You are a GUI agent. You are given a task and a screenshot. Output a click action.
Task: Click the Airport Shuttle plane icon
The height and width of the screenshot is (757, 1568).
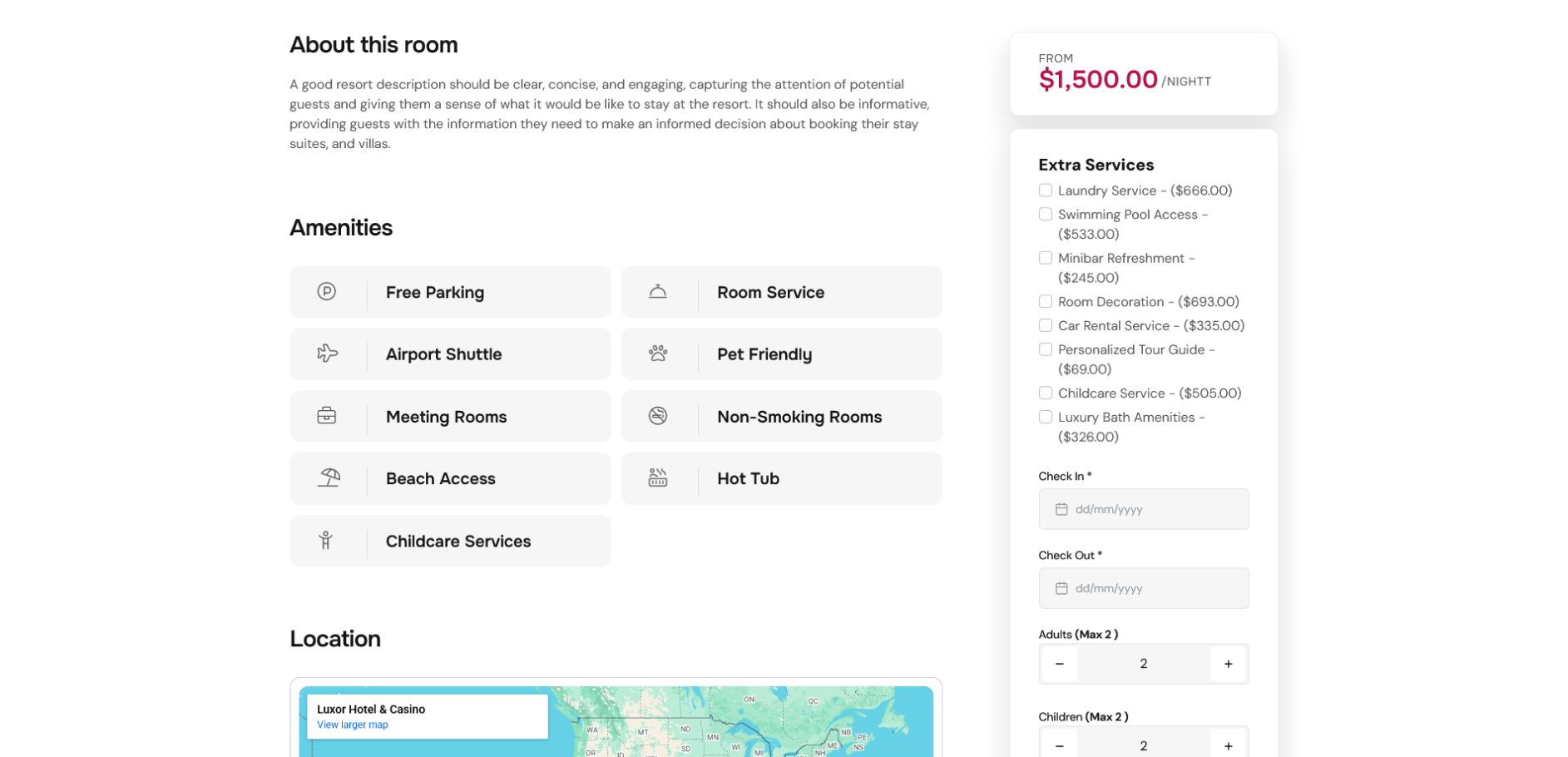coord(327,354)
